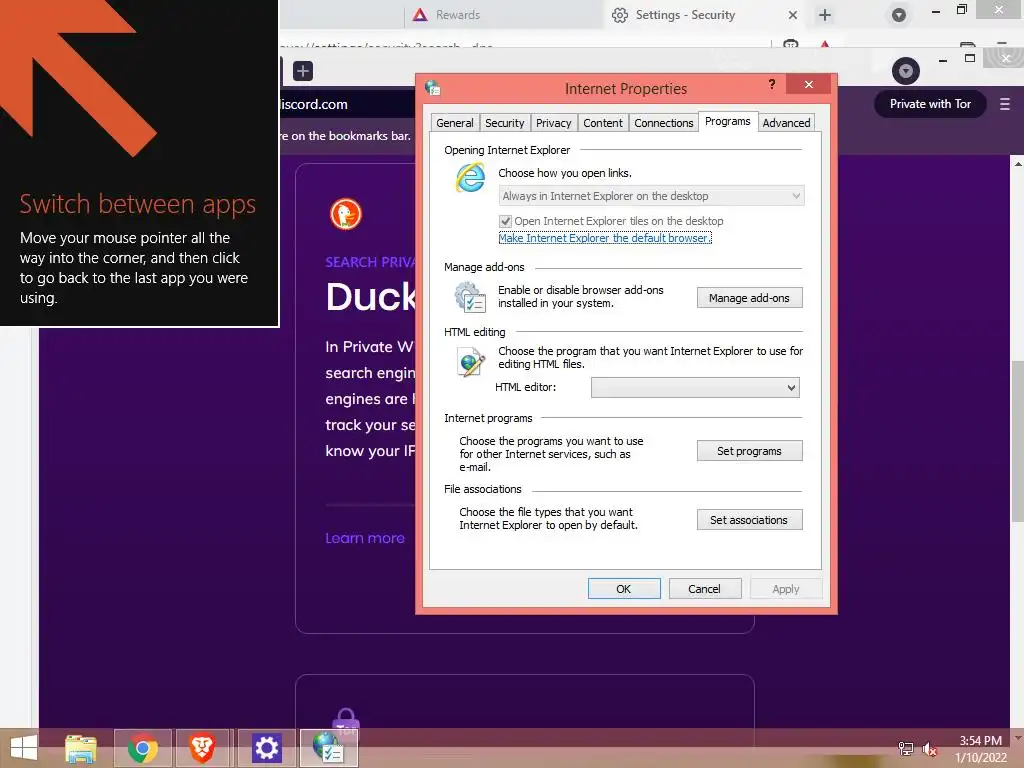Click the Brave page vertical scrollbar

click(x=1017, y=441)
